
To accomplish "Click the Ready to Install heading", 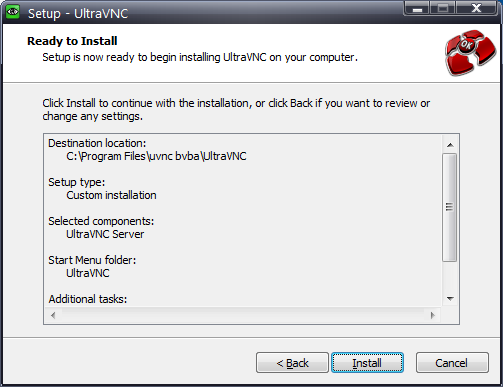I will (x=72, y=41).
